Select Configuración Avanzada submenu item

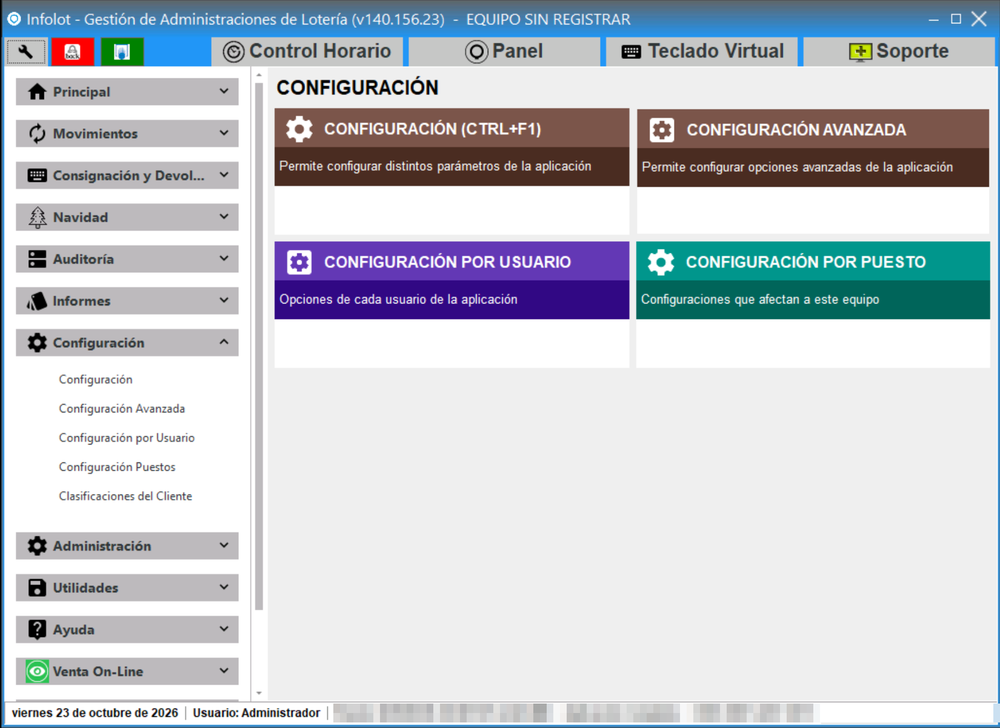[122, 409]
